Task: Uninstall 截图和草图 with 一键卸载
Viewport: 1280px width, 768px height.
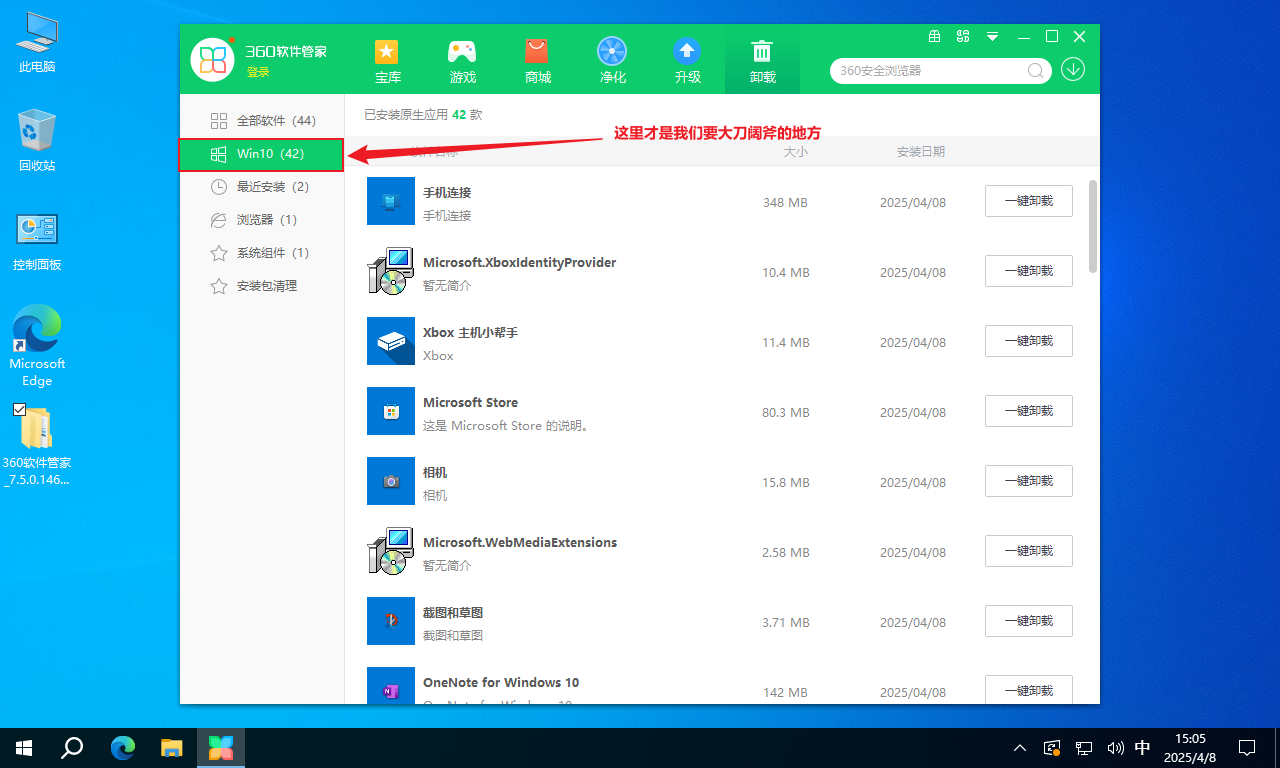Action: point(1029,621)
